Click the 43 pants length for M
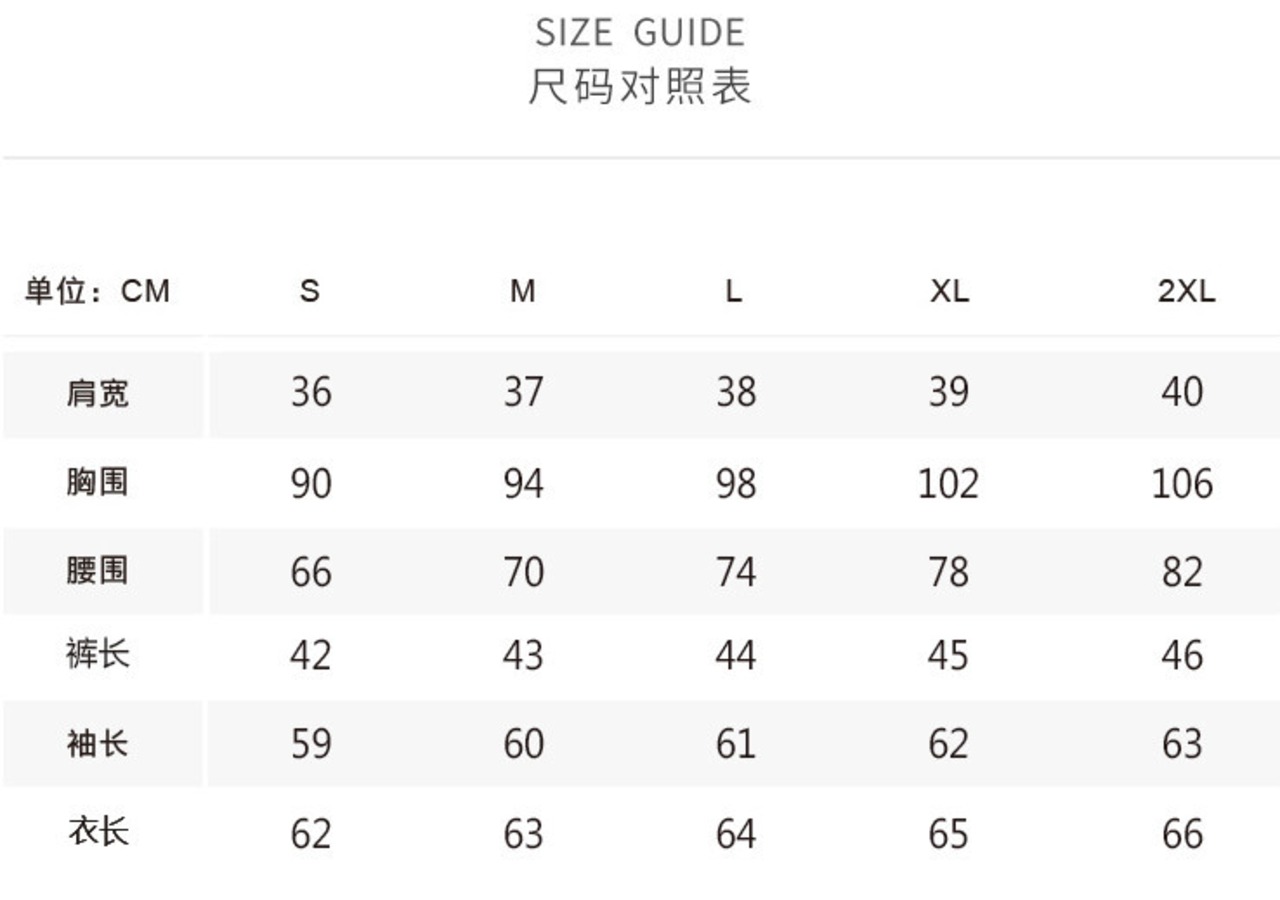 pyautogui.click(x=523, y=656)
